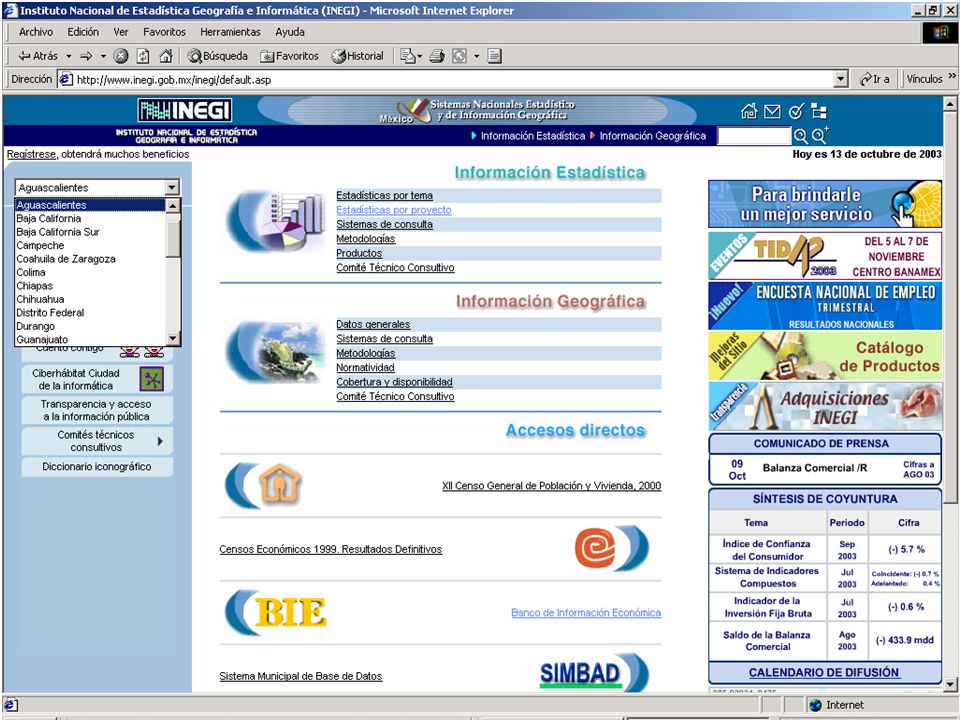Expand Comités técnicos consultivos submenu
Viewport: 960px width, 720px height.
(160, 441)
